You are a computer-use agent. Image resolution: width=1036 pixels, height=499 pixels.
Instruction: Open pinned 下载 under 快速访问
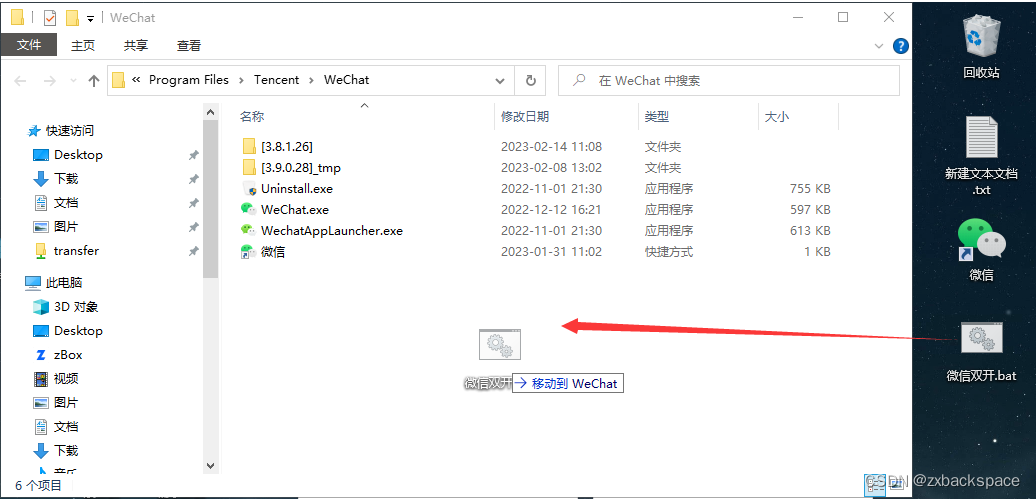pos(56,178)
